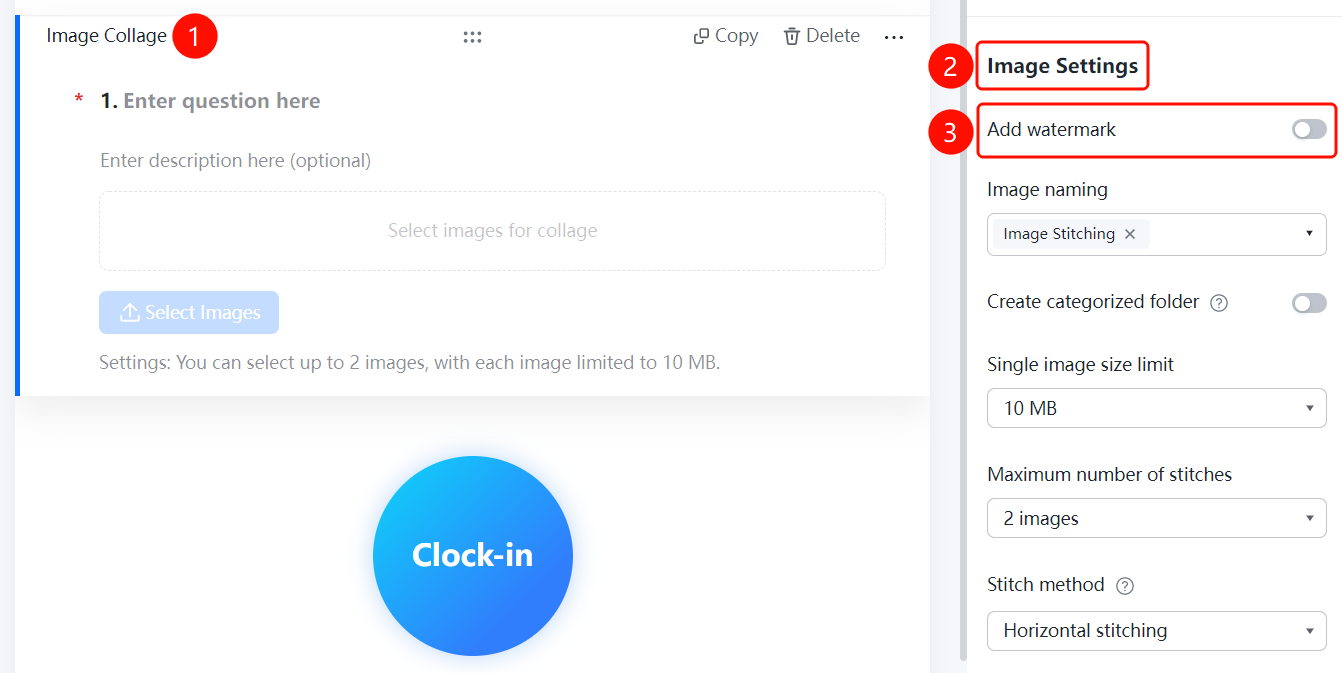The image size is (1342, 673).
Task: Open the Single image size limit dropdown
Action: pos(1157,408)
